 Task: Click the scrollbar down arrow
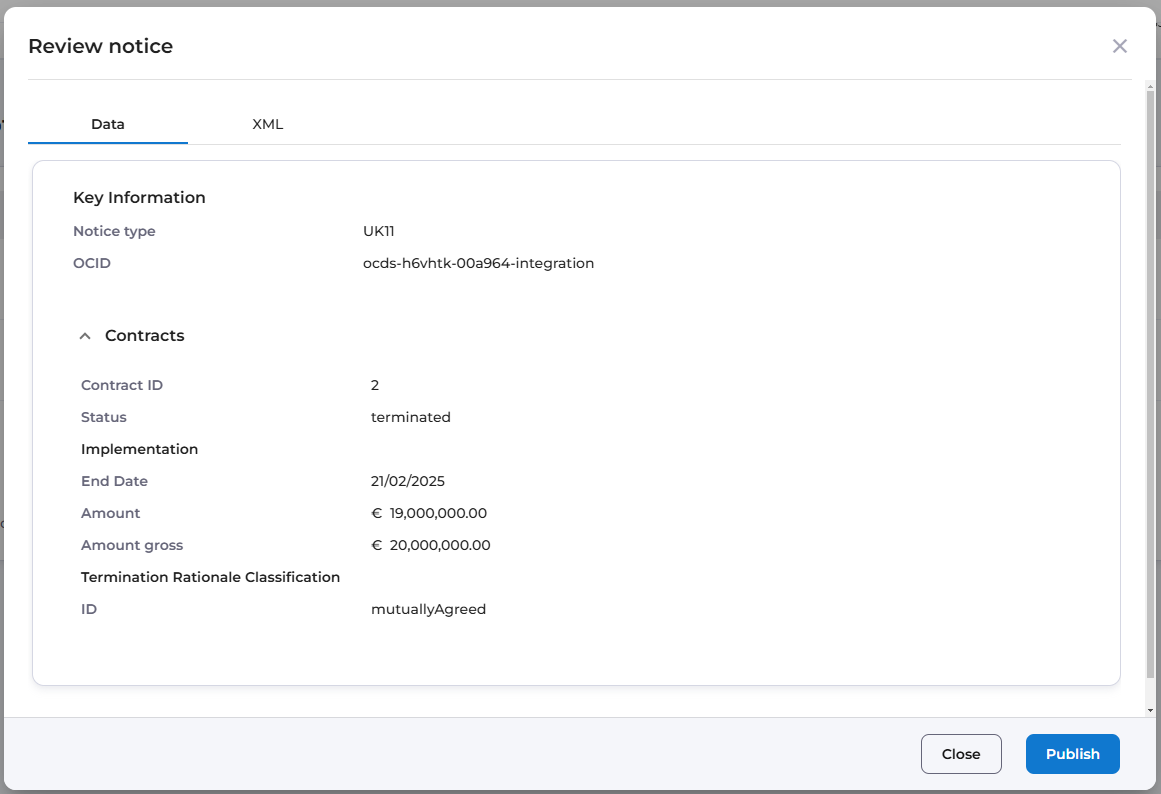[1150, 710]
